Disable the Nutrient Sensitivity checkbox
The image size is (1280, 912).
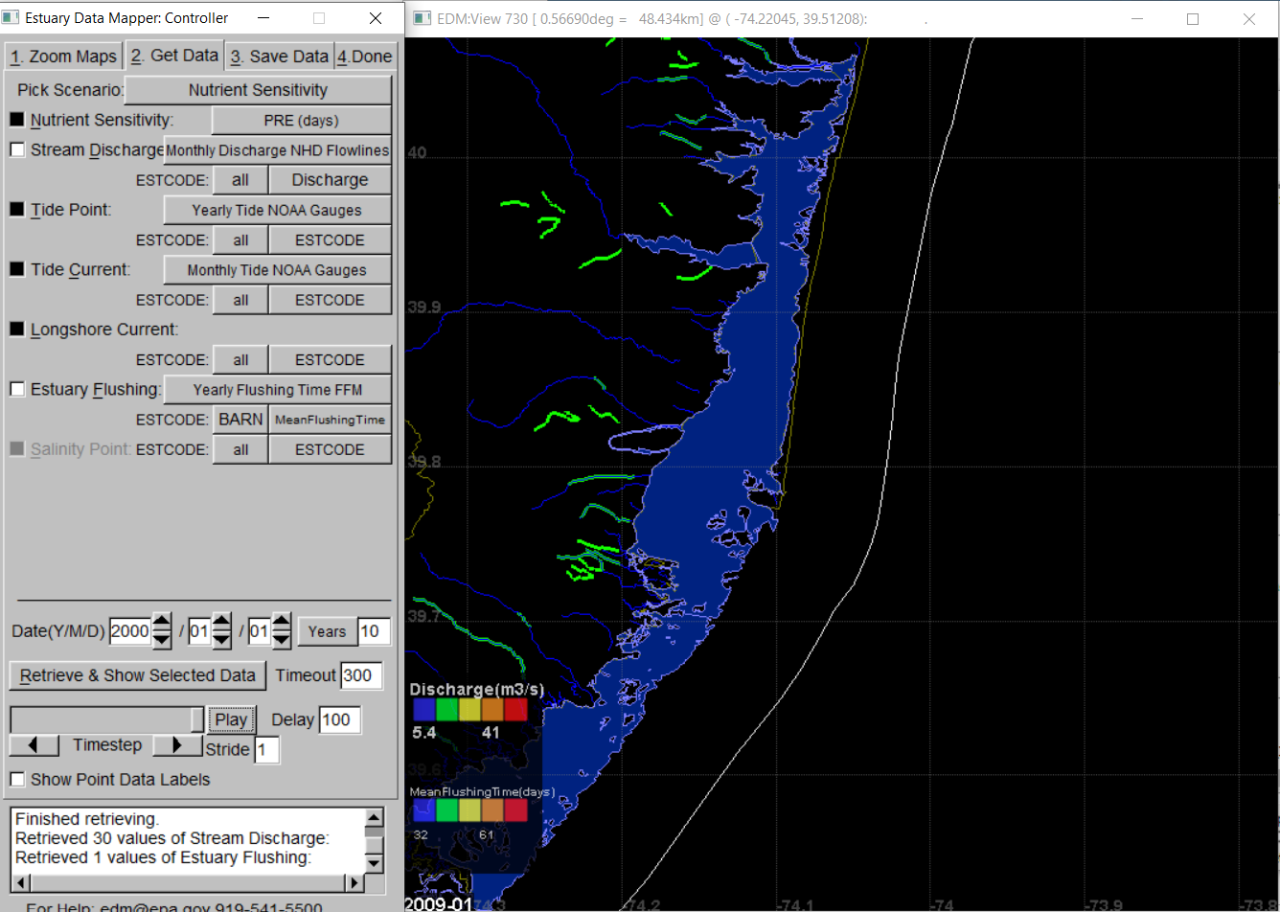(17, 119)
